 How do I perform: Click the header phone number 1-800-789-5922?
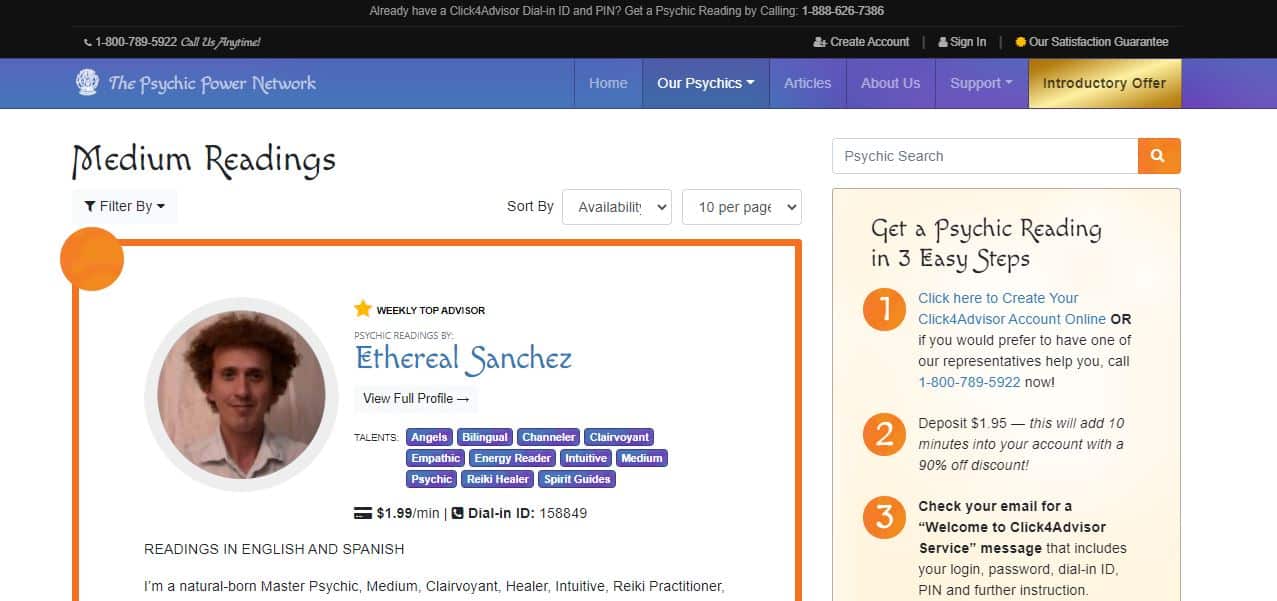[x=136, y=42]
